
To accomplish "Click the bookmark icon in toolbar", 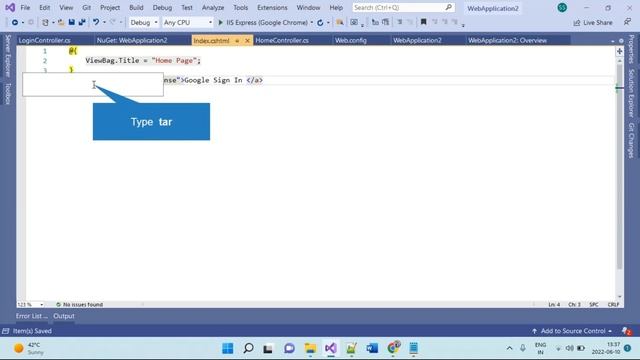I will tap(423, 22).
